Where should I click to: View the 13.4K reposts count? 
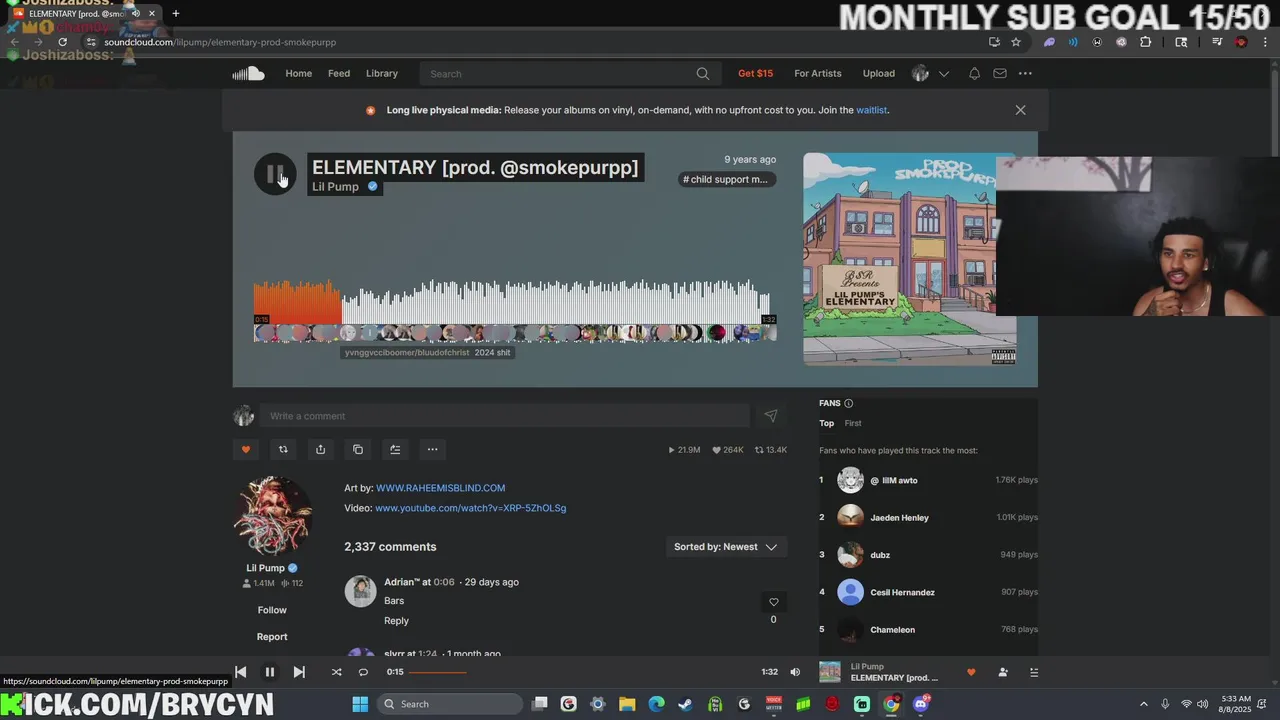771,450
